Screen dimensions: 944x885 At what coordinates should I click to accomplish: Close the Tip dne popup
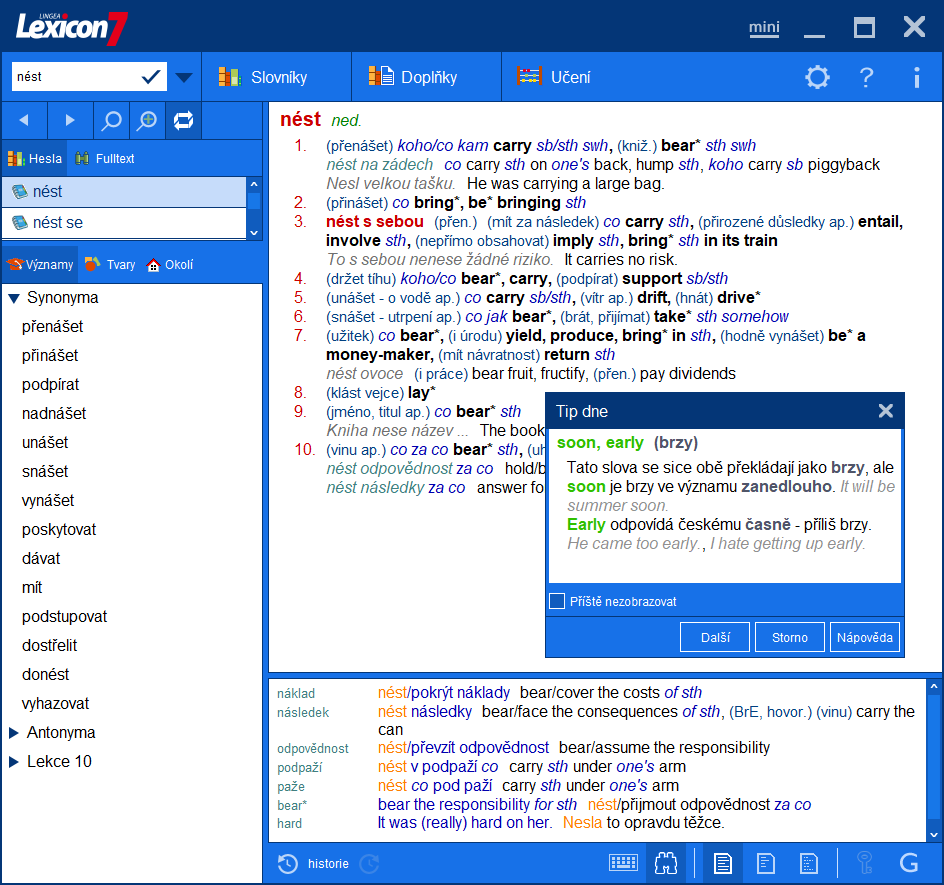(x=886, y=411)
